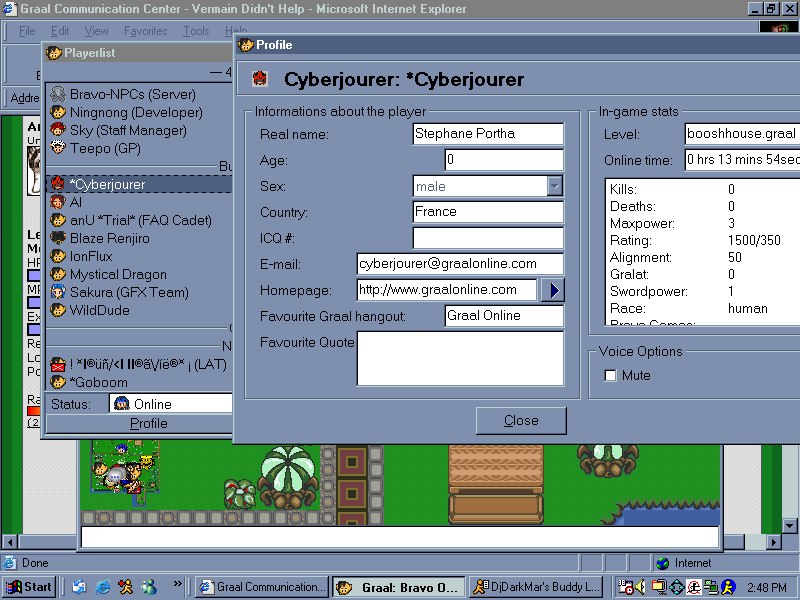Viewport: 800px width, 600px height.
Task: Click the head icon beside anU *Trial* (FAQ Cadet)
Action: click(58, 220)
